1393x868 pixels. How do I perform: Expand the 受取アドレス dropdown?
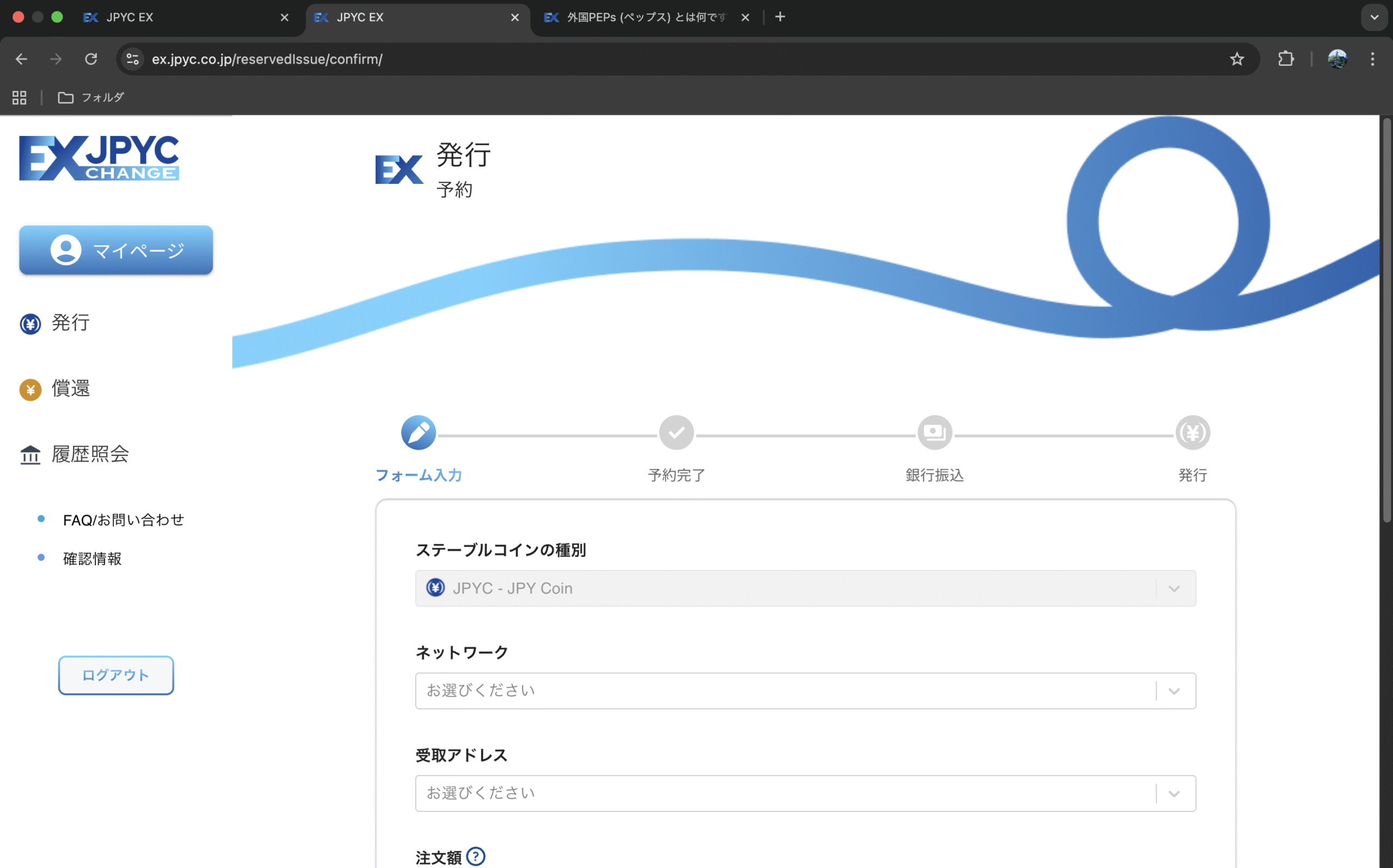[x=805, y=793]
